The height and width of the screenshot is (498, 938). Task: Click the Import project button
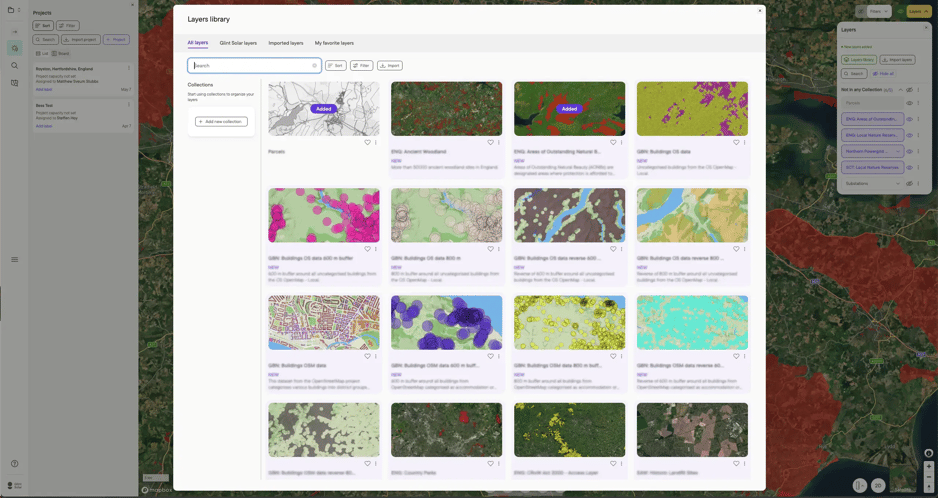[x=81, y=40]
